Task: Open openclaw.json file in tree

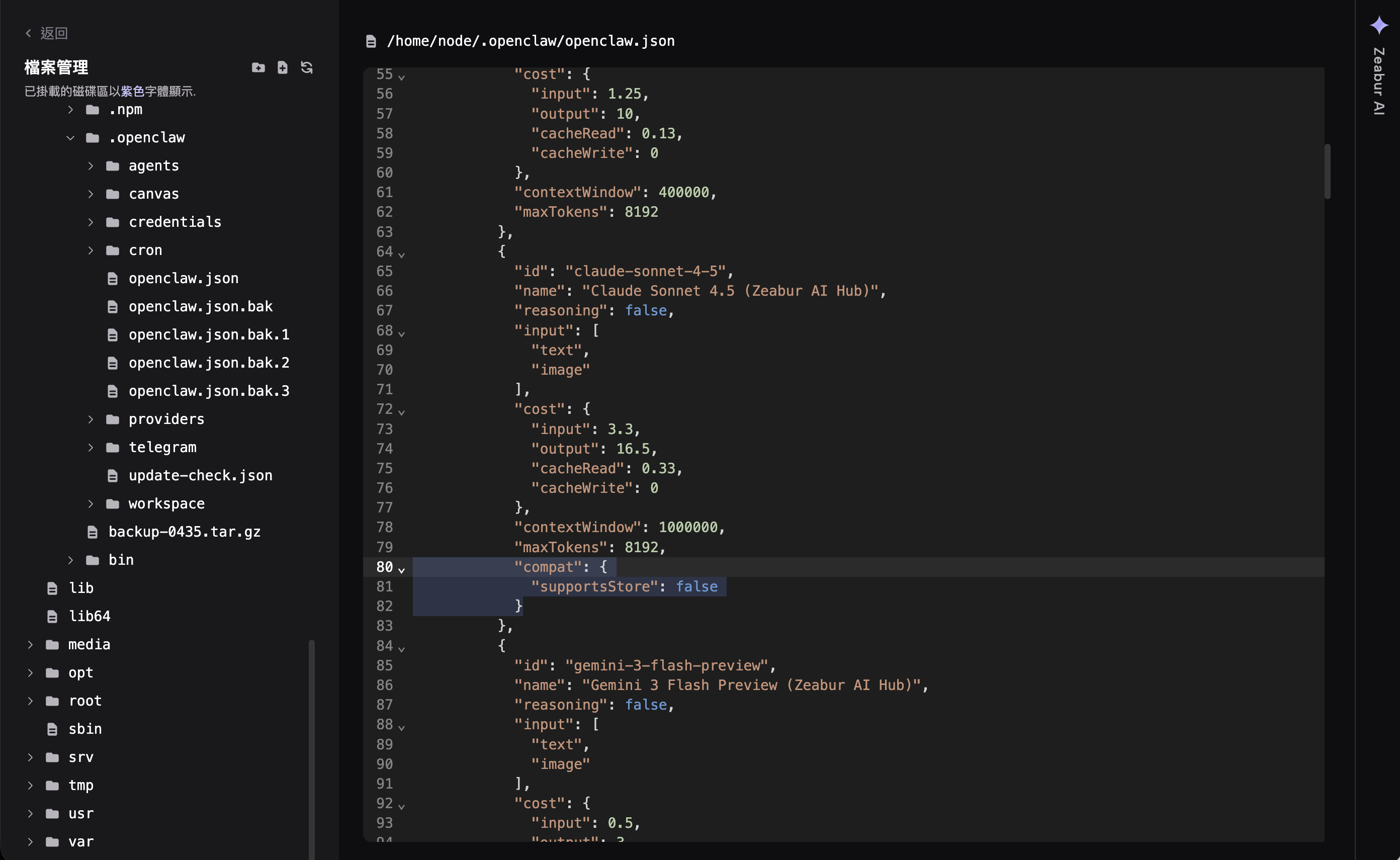Action: [x=183, y=279]
